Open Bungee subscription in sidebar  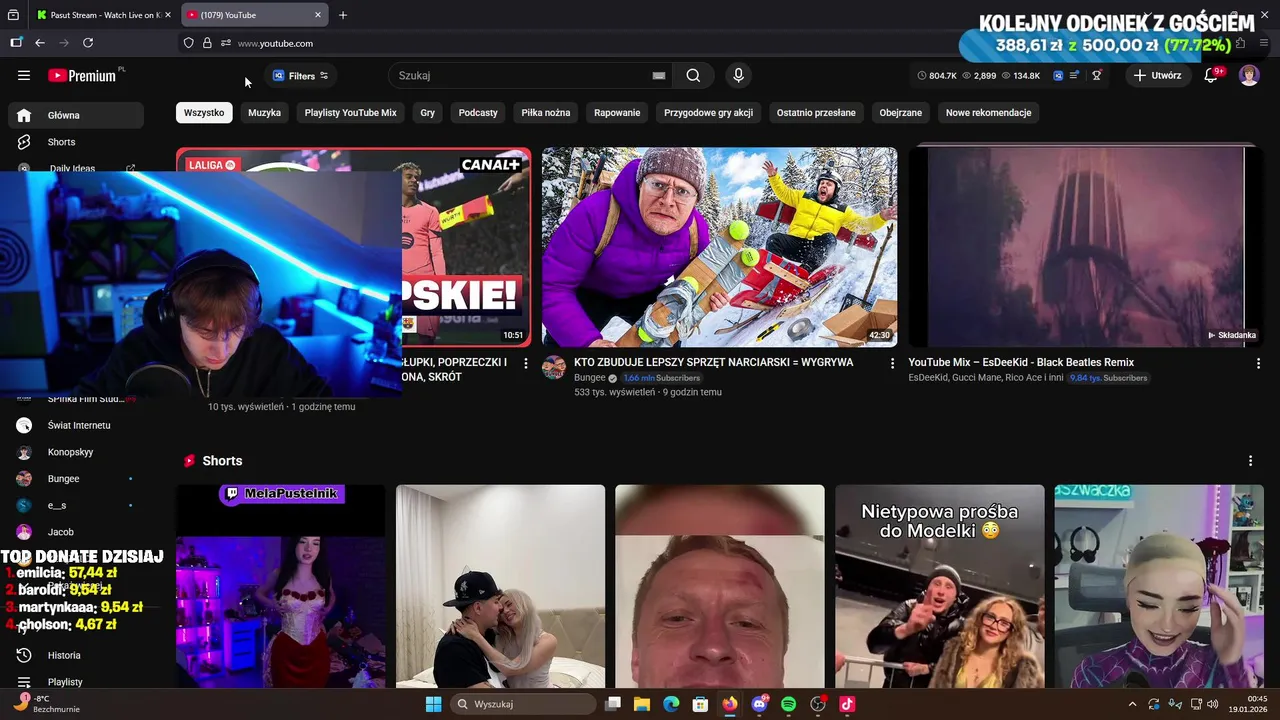(76, 479)
